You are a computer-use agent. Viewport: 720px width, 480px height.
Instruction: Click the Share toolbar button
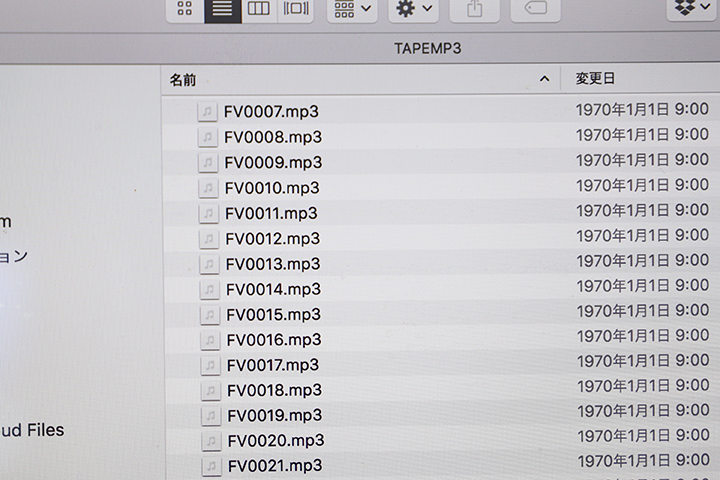click(x=474, y=8)
